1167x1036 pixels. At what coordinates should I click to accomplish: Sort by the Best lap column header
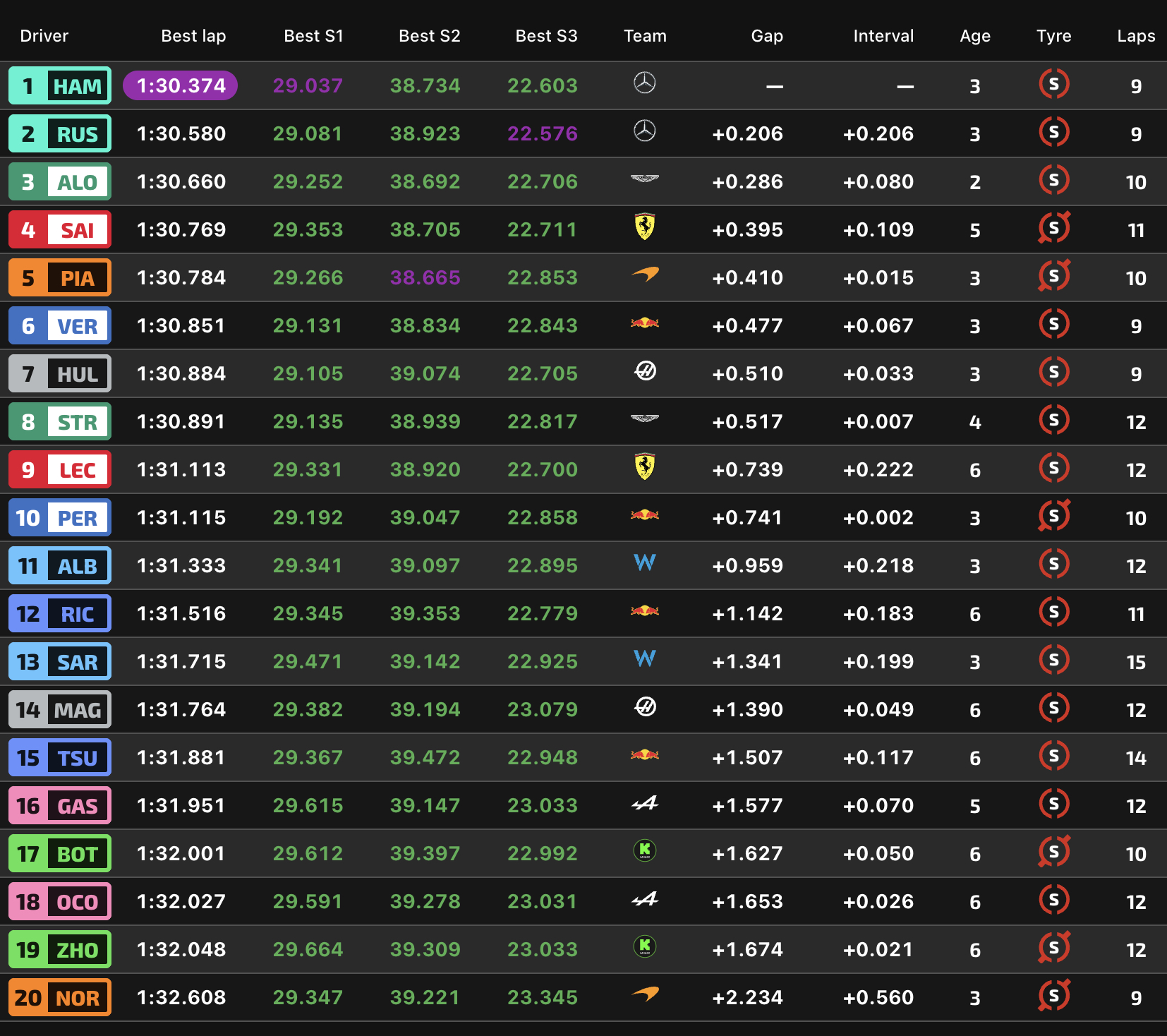(193, 36)
